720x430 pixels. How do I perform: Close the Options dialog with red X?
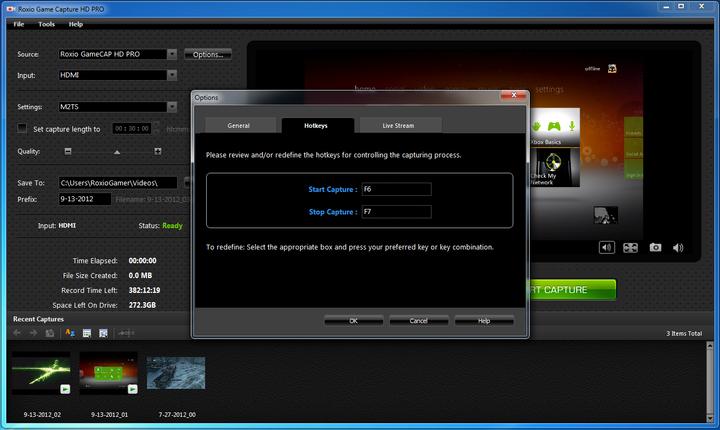click(x=513, y=95)
